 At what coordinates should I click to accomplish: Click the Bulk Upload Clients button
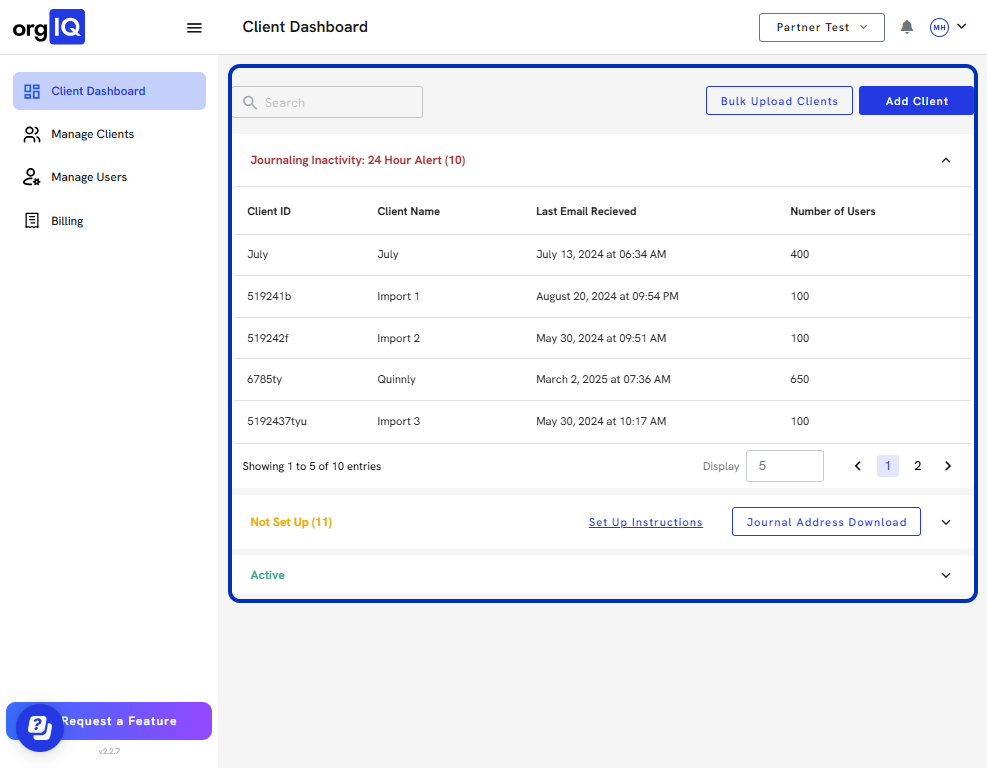779,101
